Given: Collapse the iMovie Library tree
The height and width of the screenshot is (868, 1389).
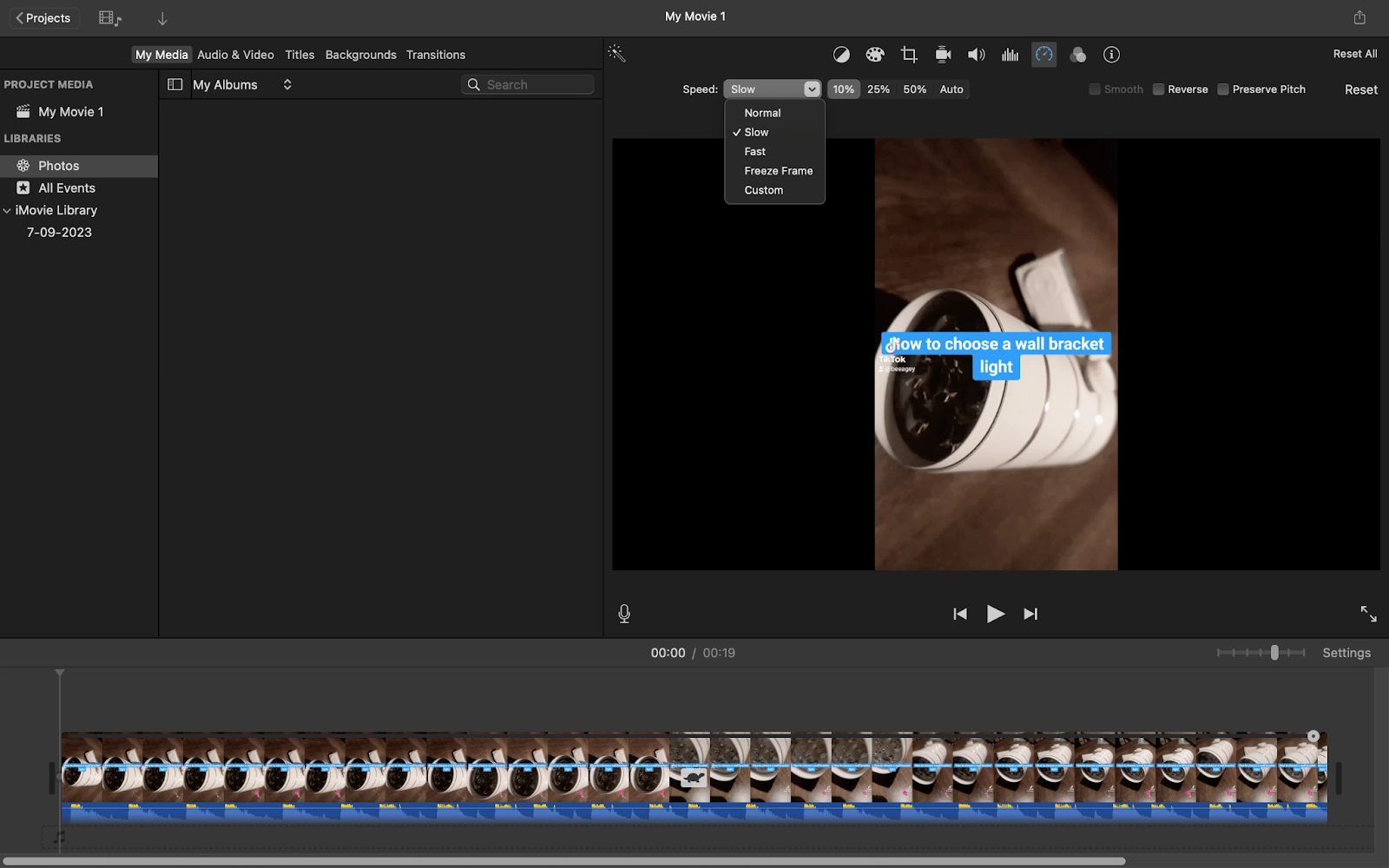Looking at the screenshot, I should coord(7,211).
